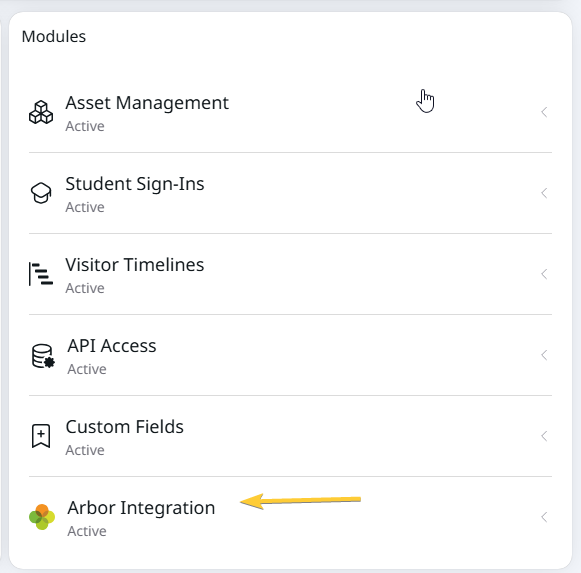Click the Modules panel heading

[54, 37]
